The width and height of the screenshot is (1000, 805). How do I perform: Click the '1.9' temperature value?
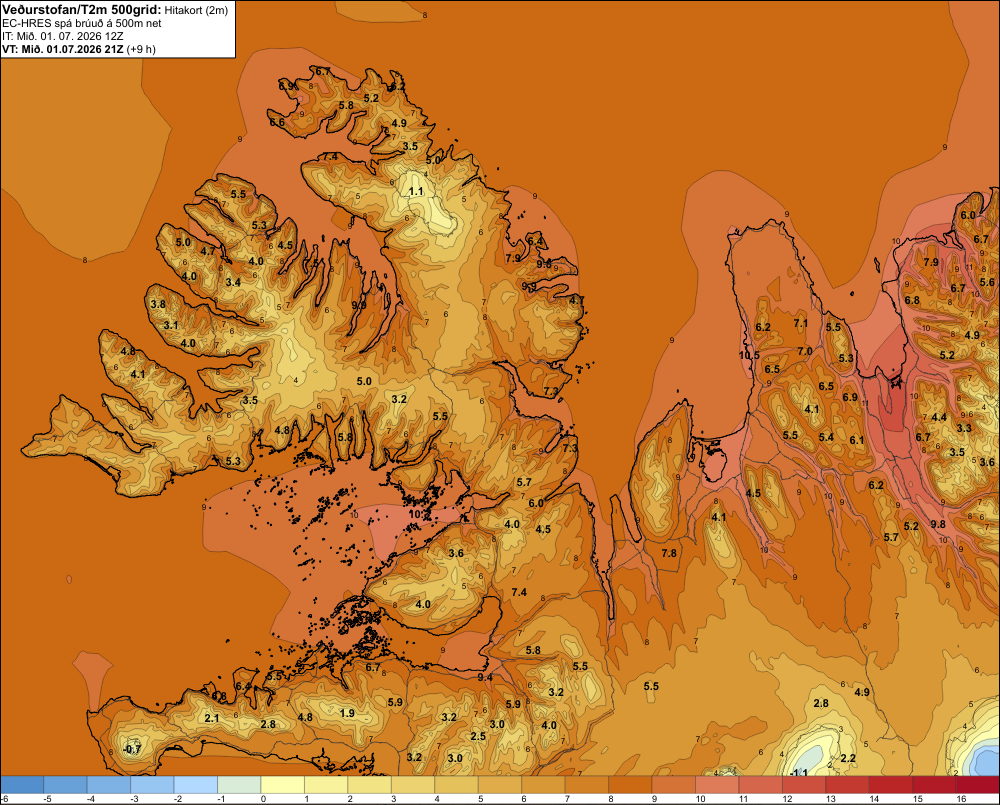point(347,713)
